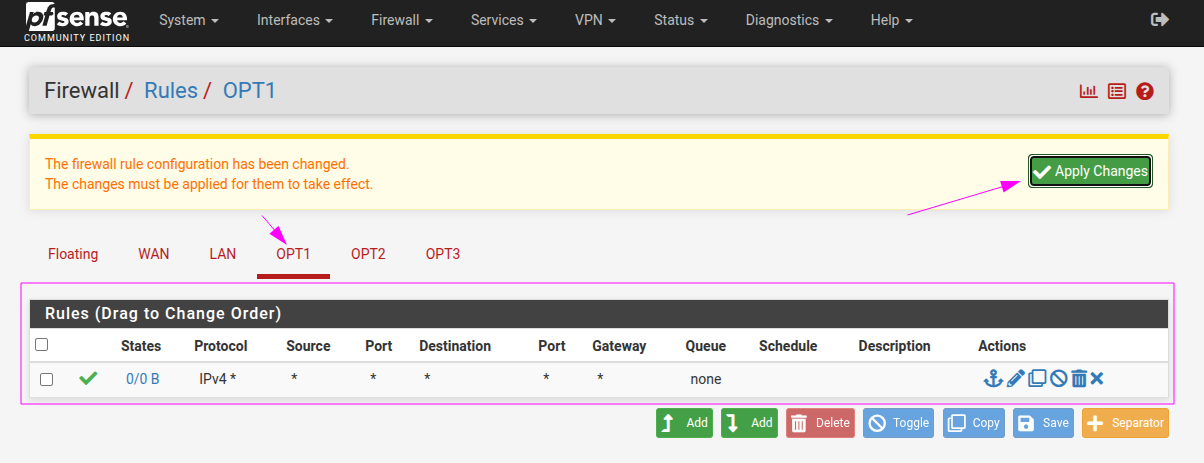Open the red help question icon
Image resolution: width=1204 pixels, height=463 pixels.
point(1145,91)
